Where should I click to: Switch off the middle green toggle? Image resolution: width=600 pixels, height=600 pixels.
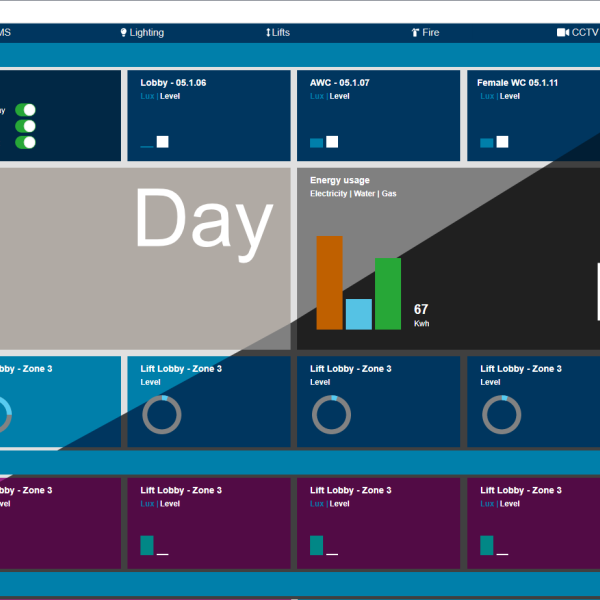tap(25, 126)
